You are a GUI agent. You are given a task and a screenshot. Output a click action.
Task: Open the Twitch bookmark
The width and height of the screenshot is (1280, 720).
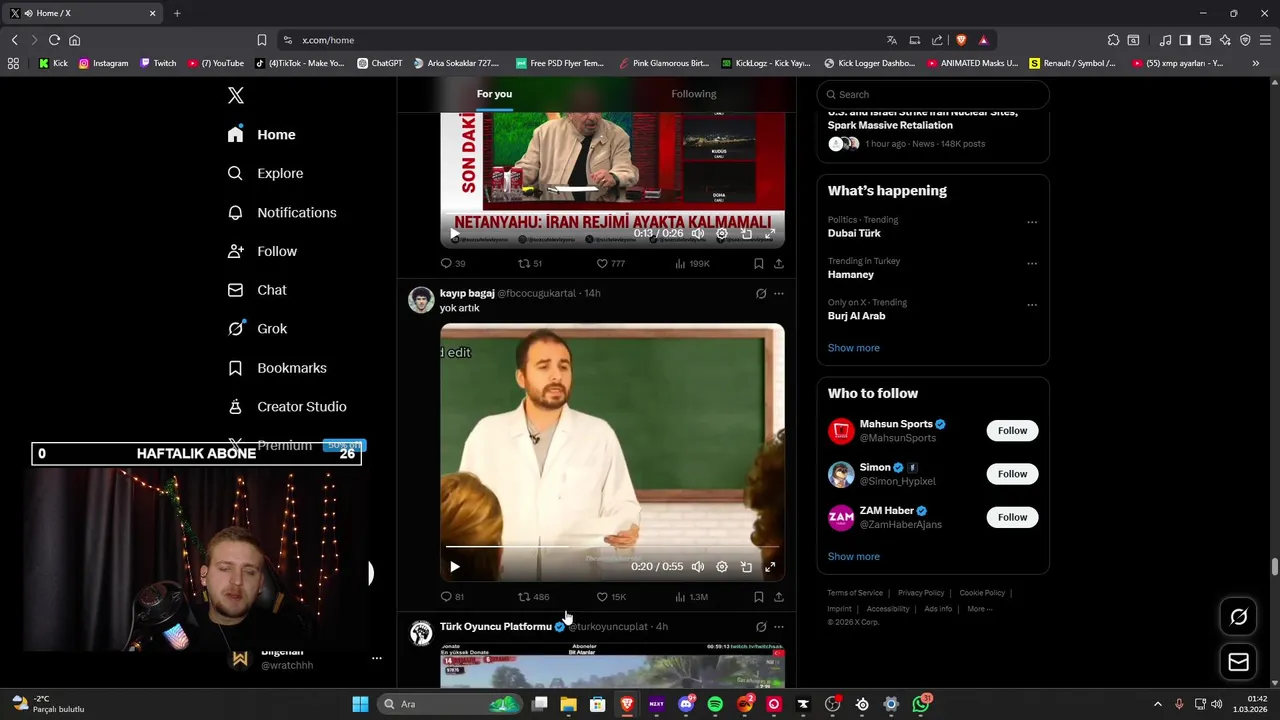(x=158, y=63)
